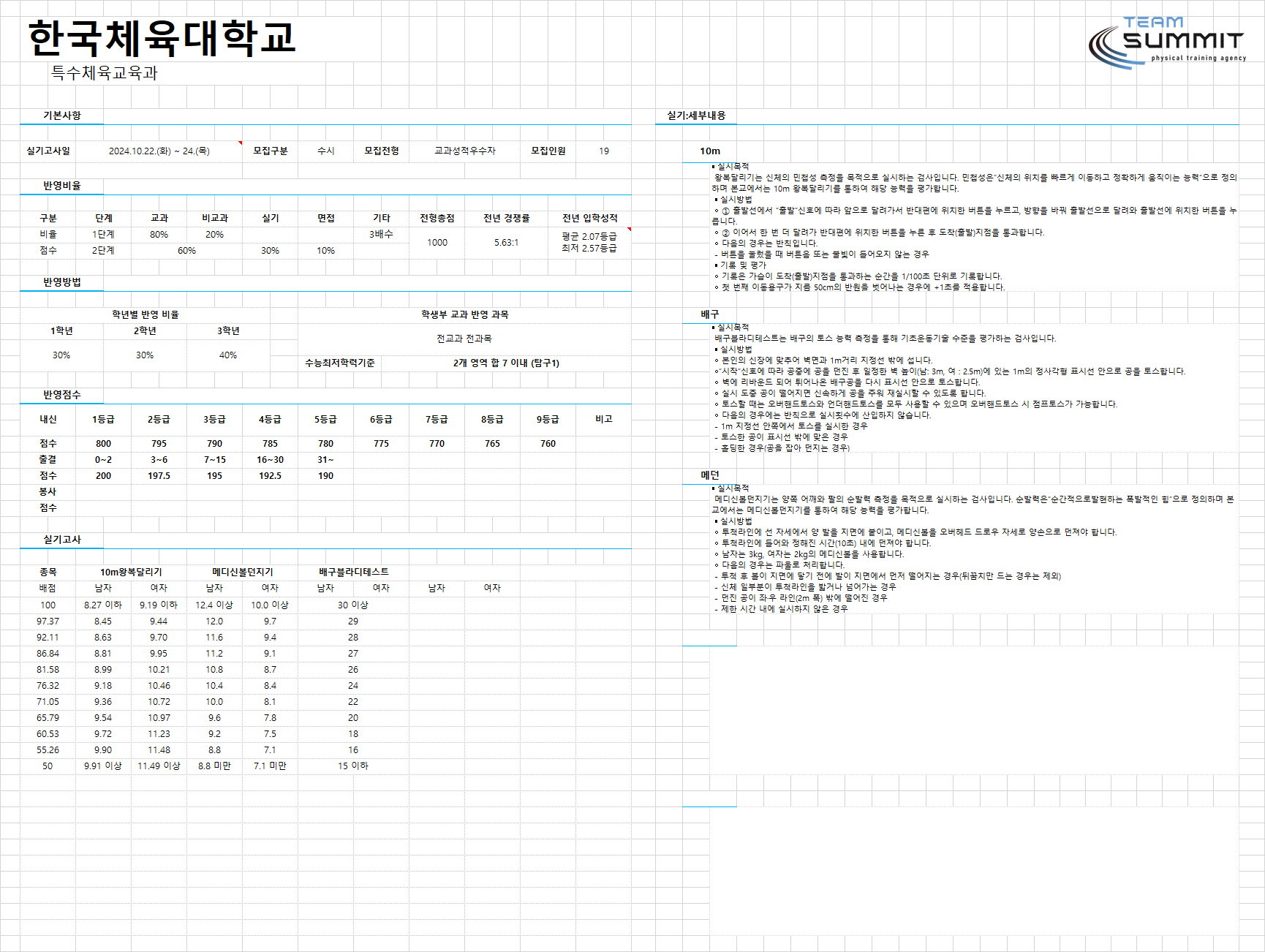
Task: Select the 3배수 cell
Action: 382,235
